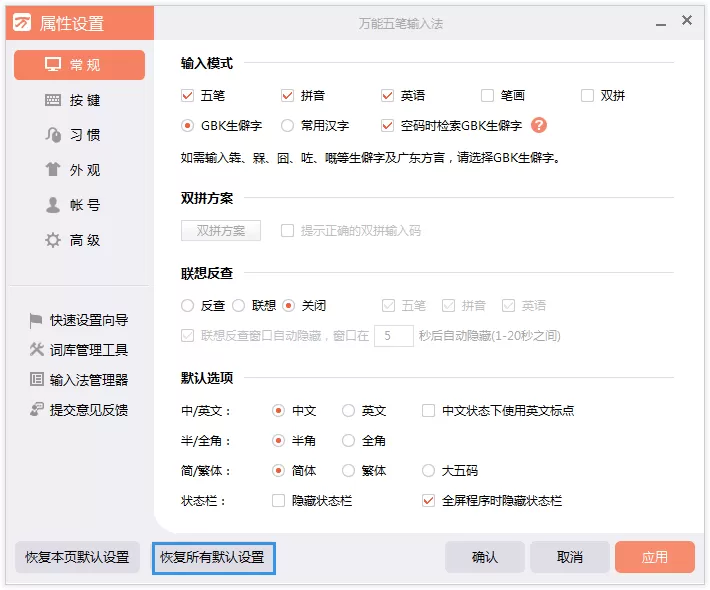Select the 常用汉字 radio button
The width and height of the screenshot is (710, 590).
[288, 125]
